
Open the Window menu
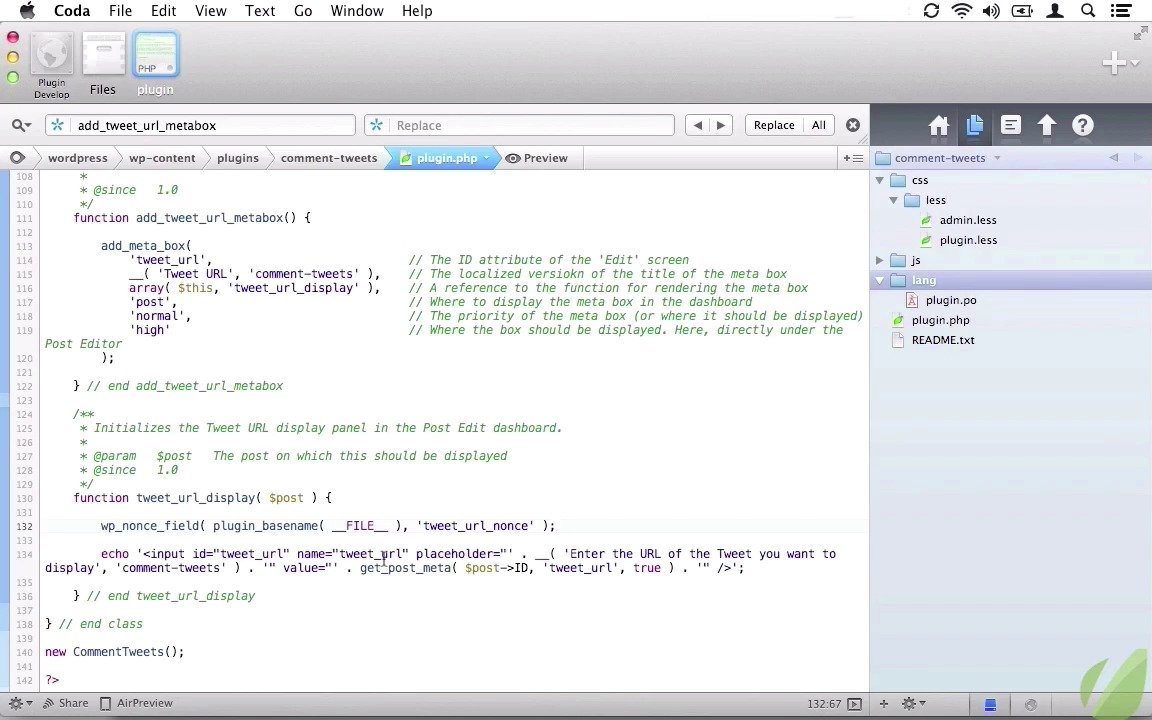tap(356, 11)
